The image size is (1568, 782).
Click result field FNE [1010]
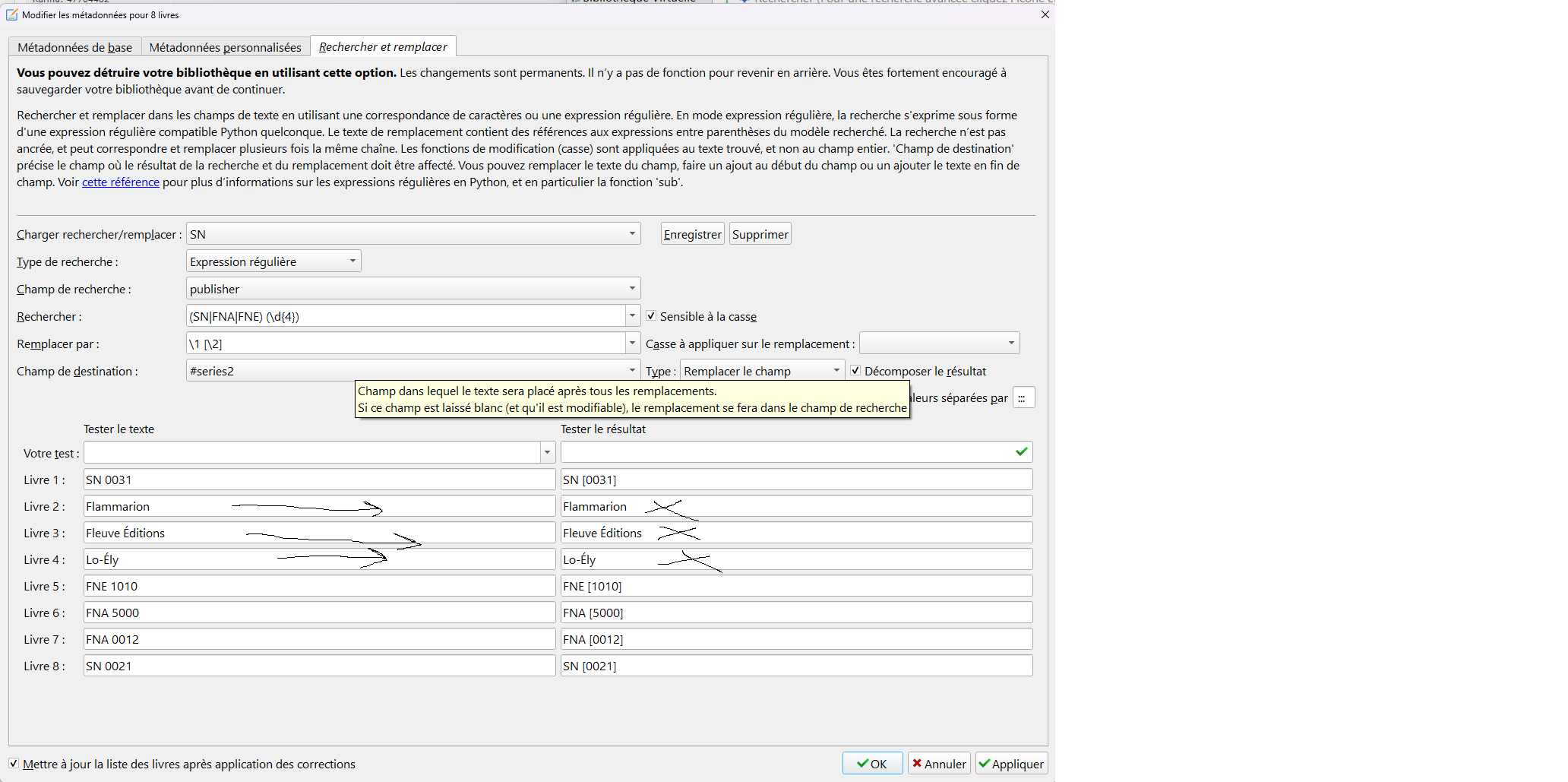(x=796, y=586)
